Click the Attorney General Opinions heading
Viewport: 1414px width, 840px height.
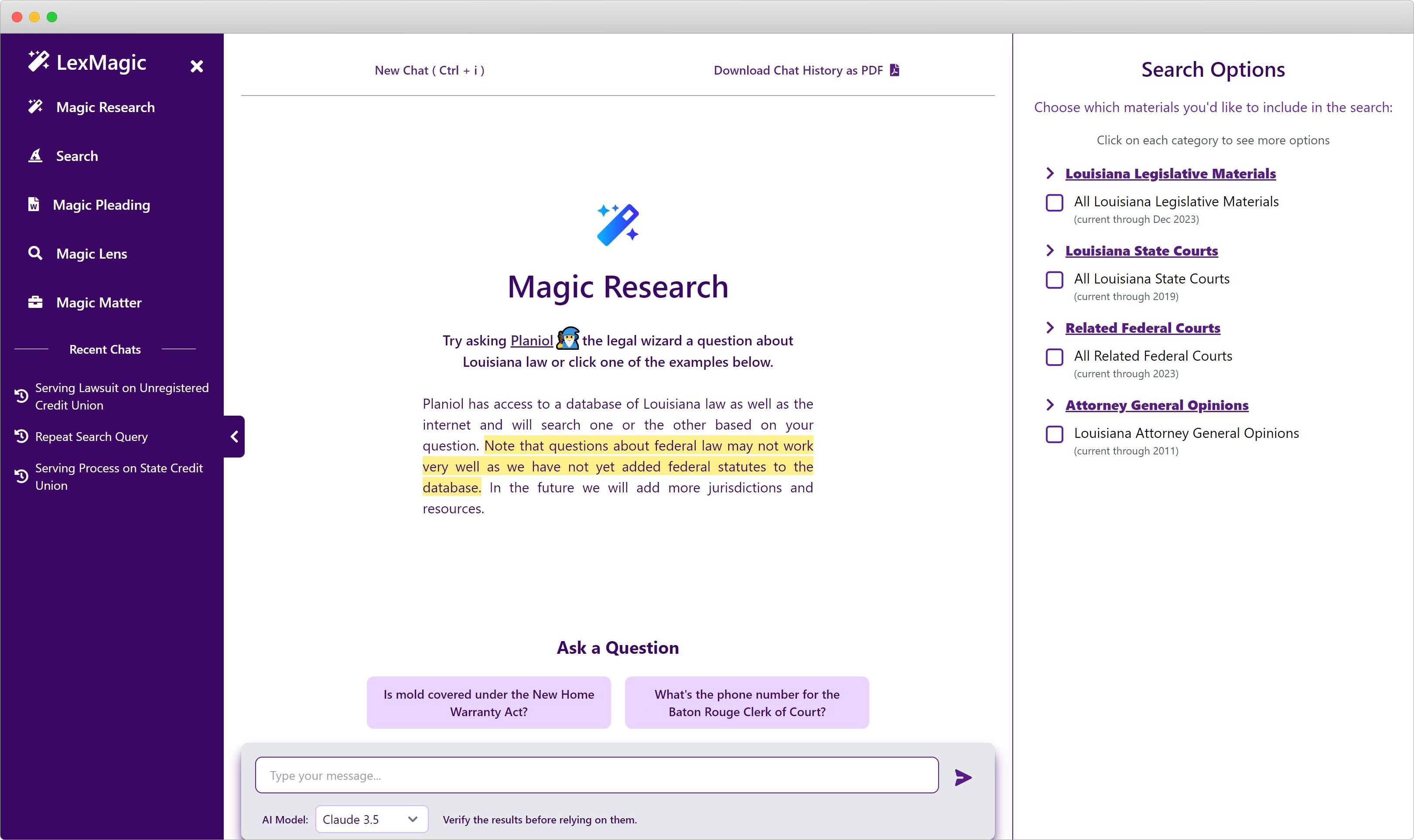pos(1156,405)
